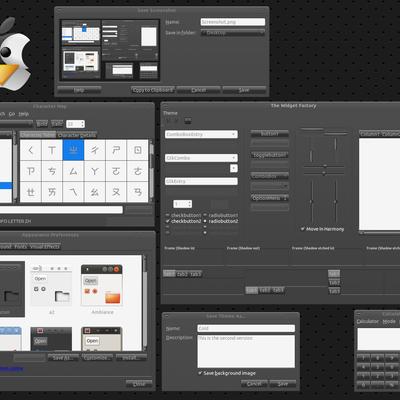Screen dimensions: 400x400
Task: Click the theme list vertical scrollbar
Action: pyautogui.click(x=145, y=303)
